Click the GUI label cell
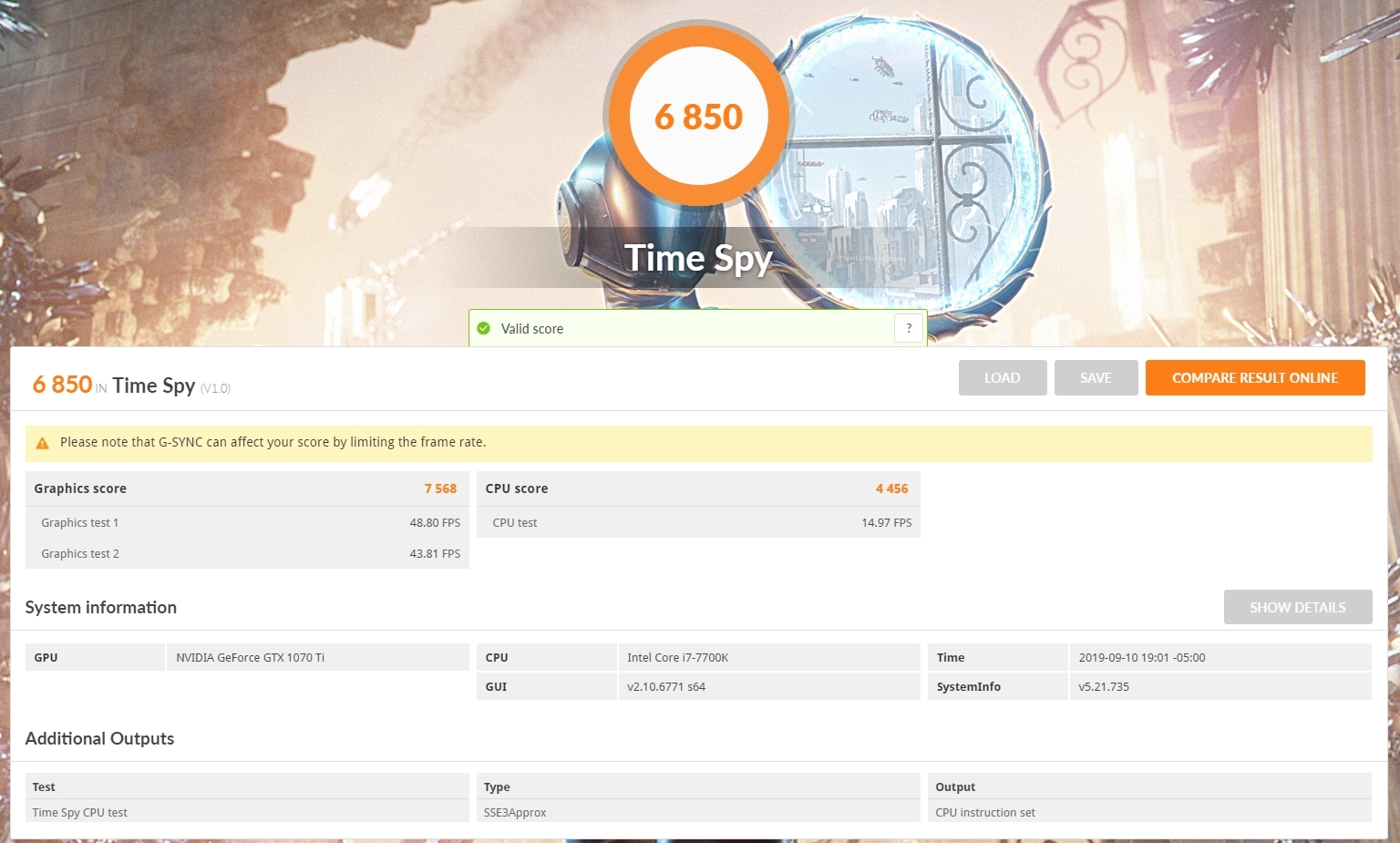 tap(547, 686)
